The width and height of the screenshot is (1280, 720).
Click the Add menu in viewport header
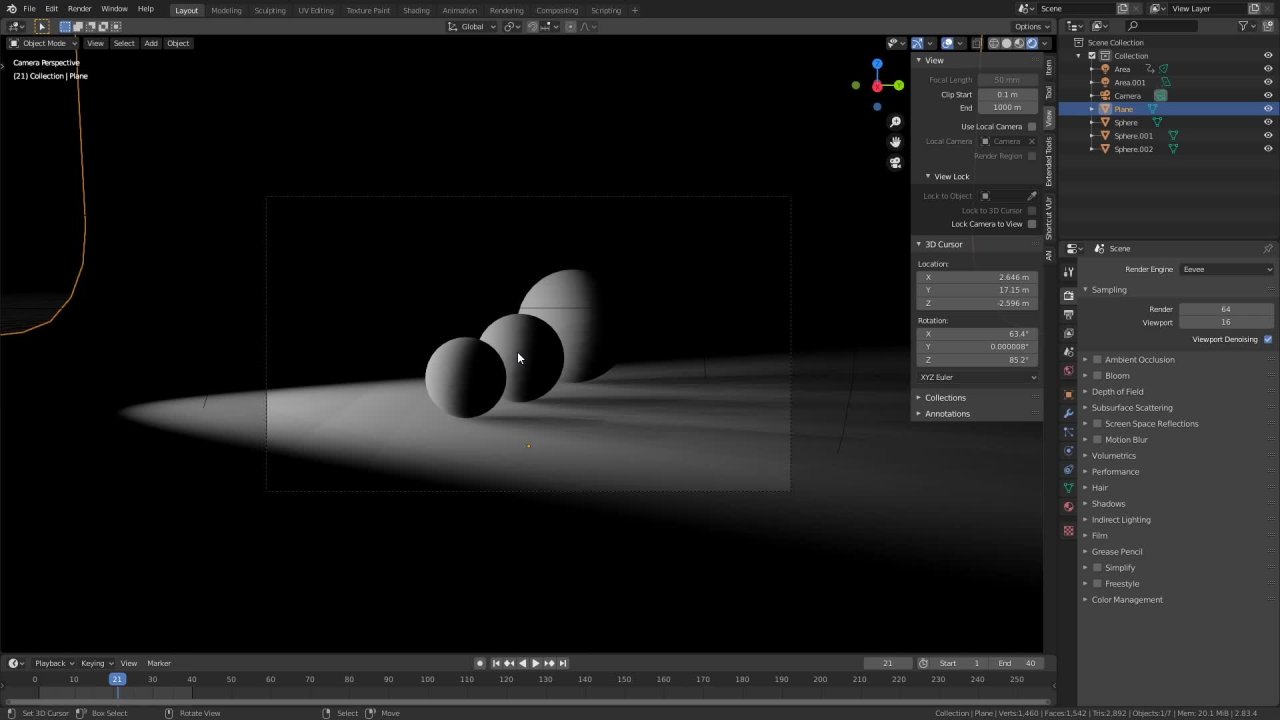pyautogui.click(x=150, y=43)
